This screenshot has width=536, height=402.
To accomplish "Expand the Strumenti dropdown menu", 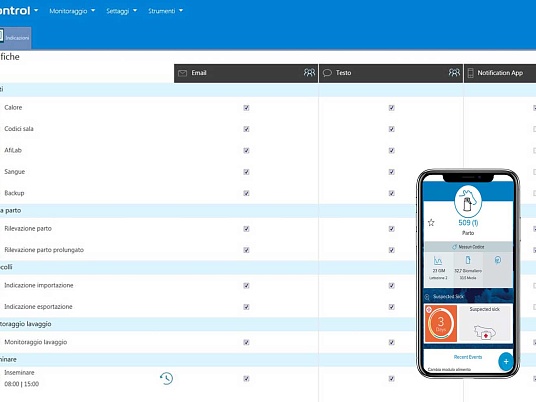I will pos(165,11).
